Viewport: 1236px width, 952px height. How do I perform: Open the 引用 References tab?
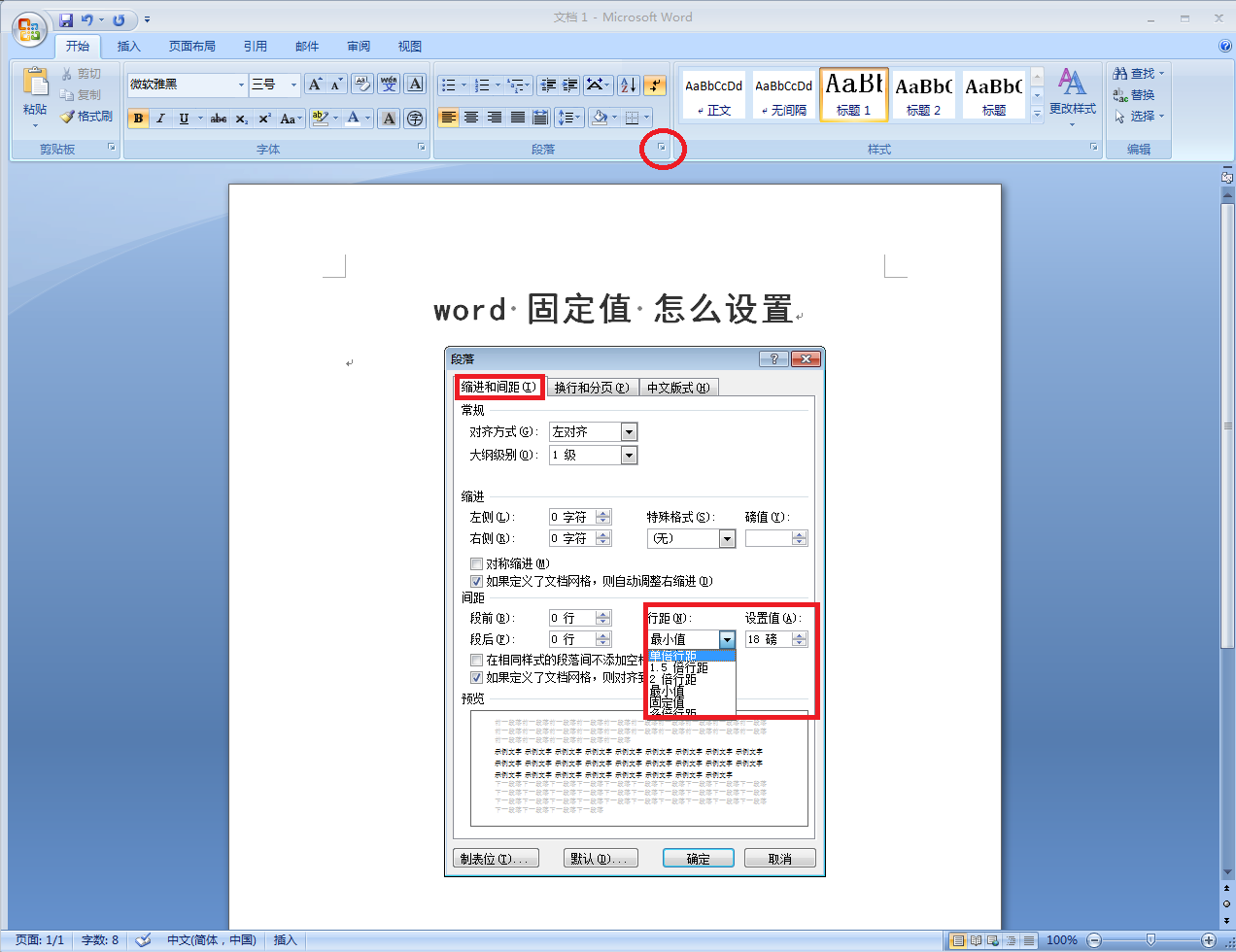click(256, 46)
